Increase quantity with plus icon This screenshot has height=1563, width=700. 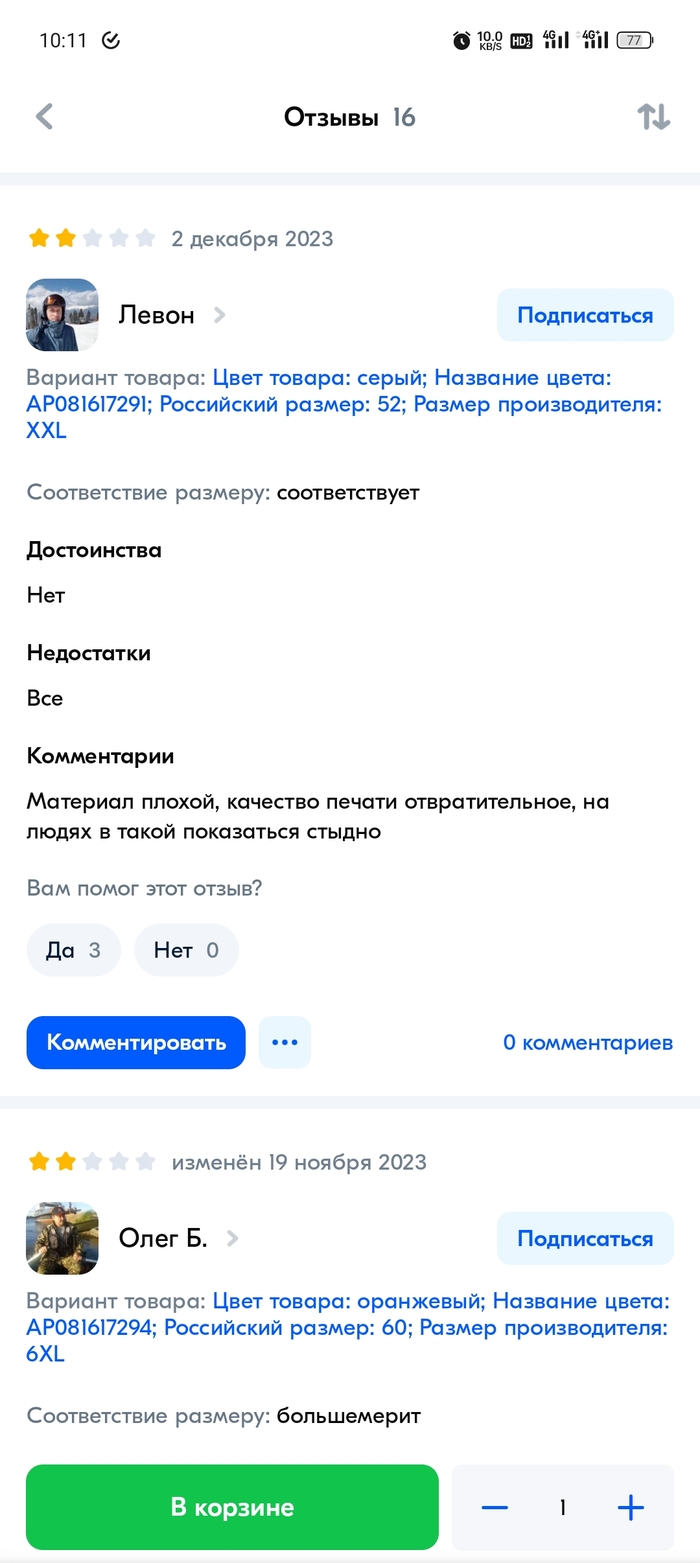630,1507
